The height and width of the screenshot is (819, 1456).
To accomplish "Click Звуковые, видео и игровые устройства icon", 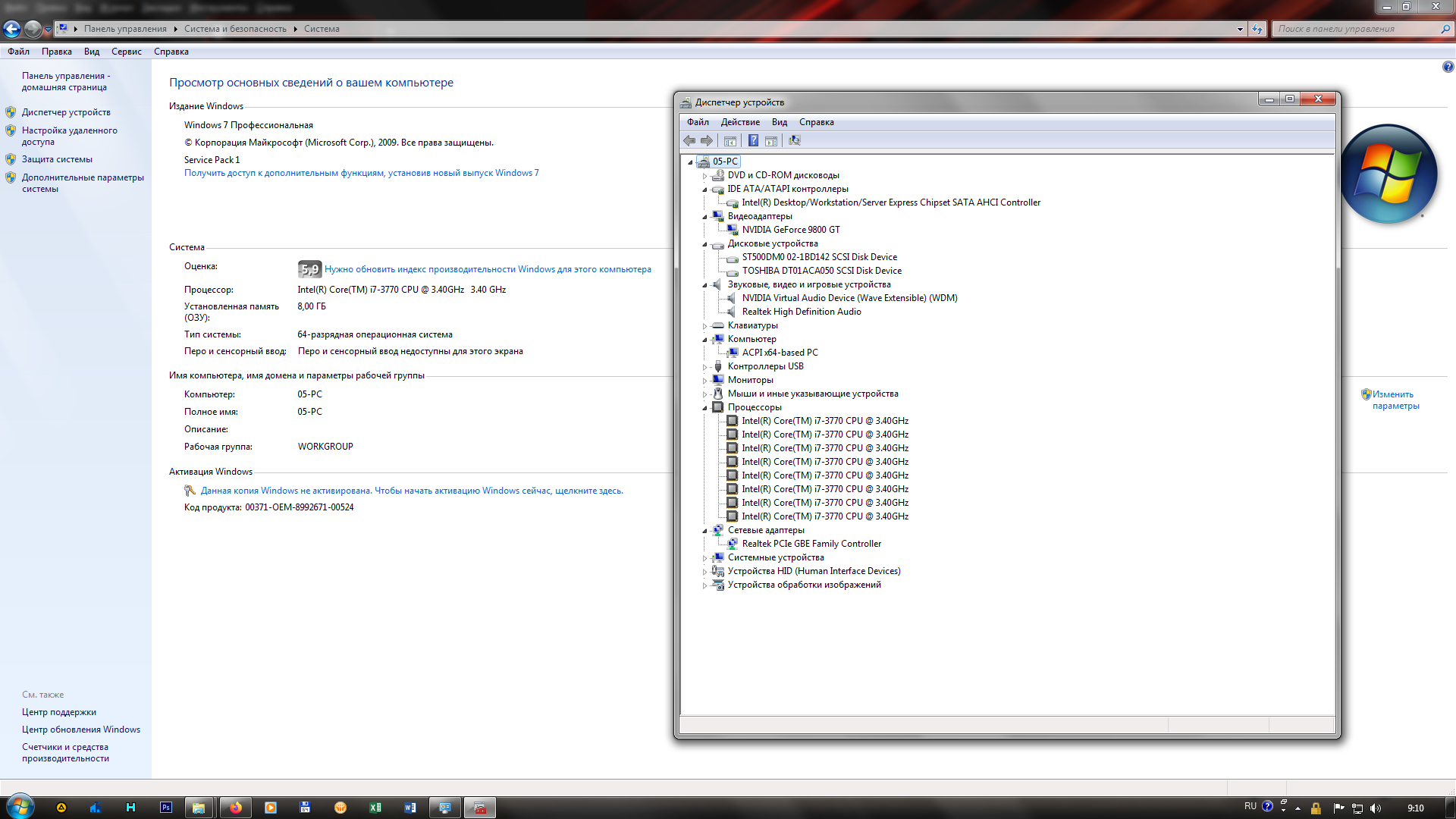I will pyautogui.click(x=718, y=284).
